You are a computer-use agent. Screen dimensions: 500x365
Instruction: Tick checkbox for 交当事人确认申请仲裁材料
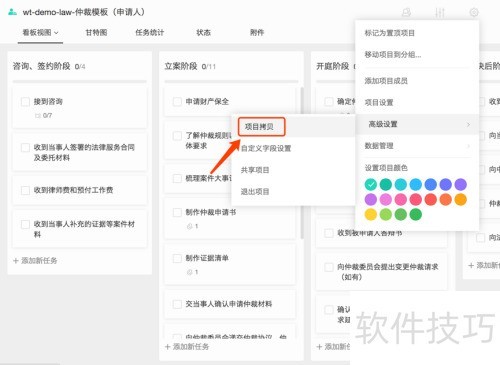177,304
